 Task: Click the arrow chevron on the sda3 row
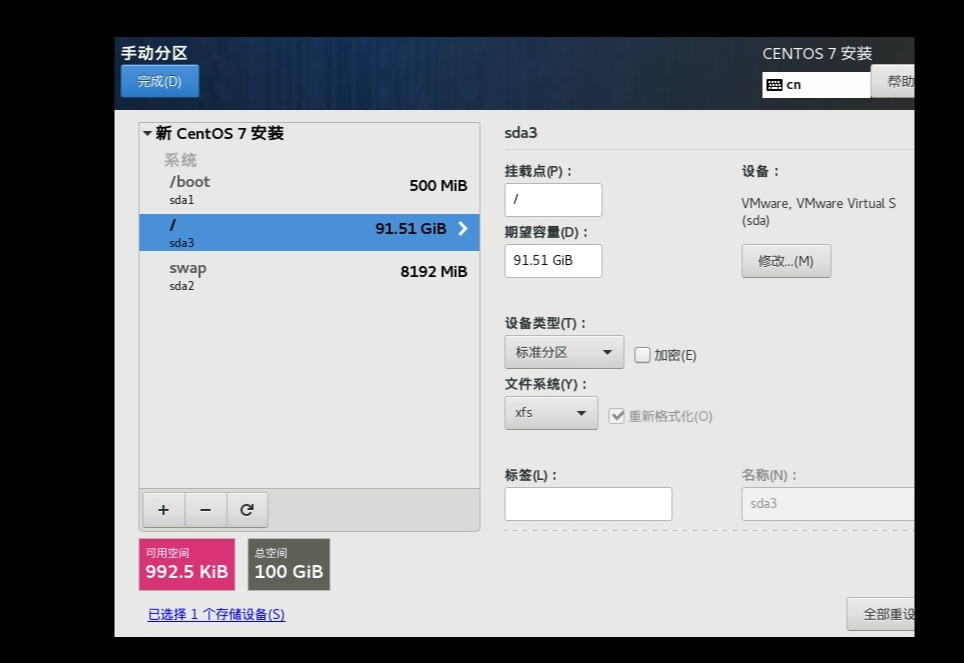[463, 229]
